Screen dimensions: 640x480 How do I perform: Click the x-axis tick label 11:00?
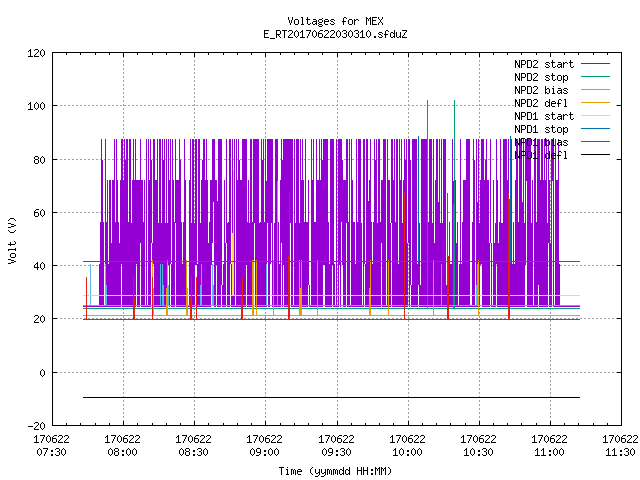pyautogui.click(x=549, y=453)
